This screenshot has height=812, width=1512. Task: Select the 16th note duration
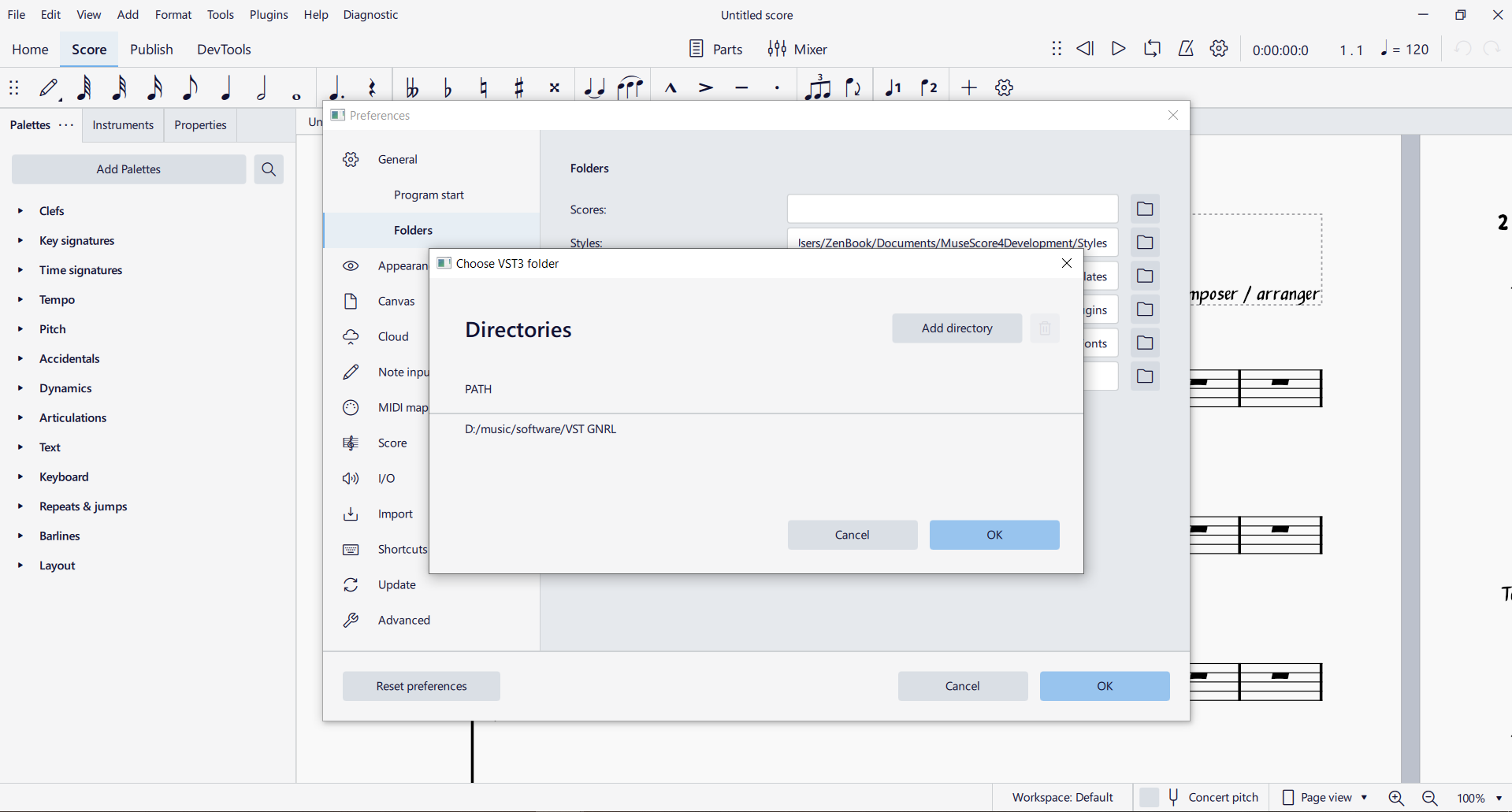[x=155, y=88]
